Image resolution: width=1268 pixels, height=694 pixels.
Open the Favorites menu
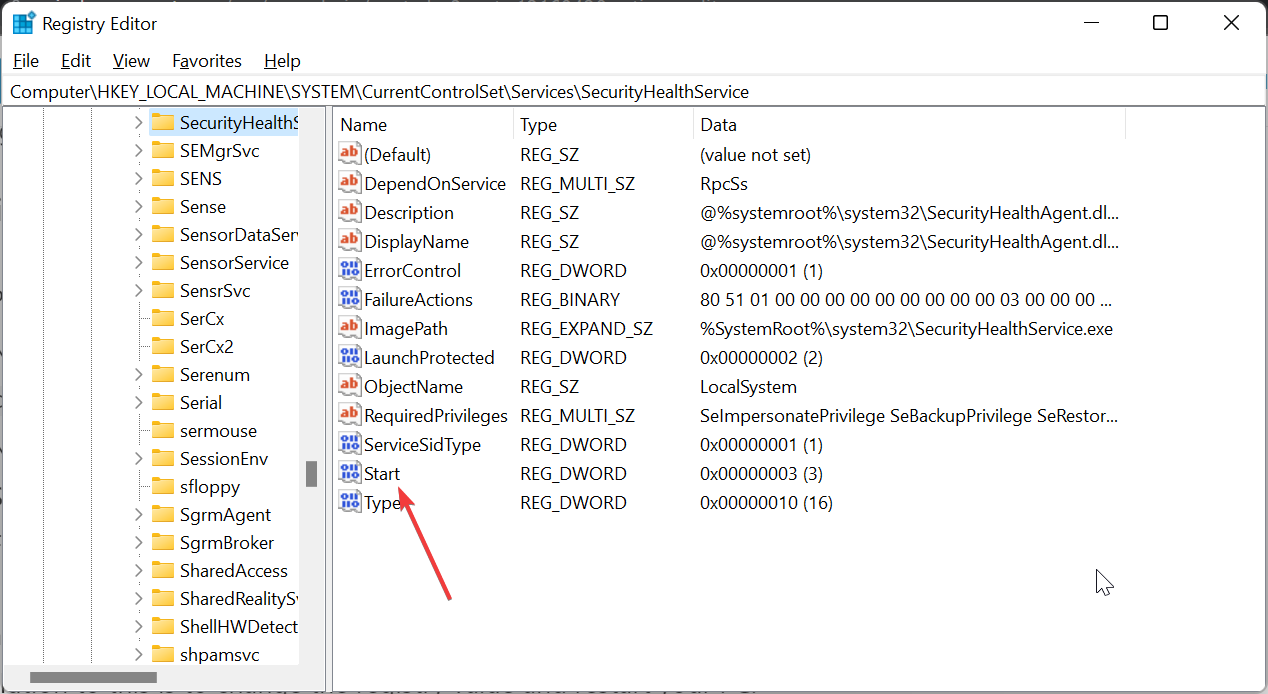point(207,61)
